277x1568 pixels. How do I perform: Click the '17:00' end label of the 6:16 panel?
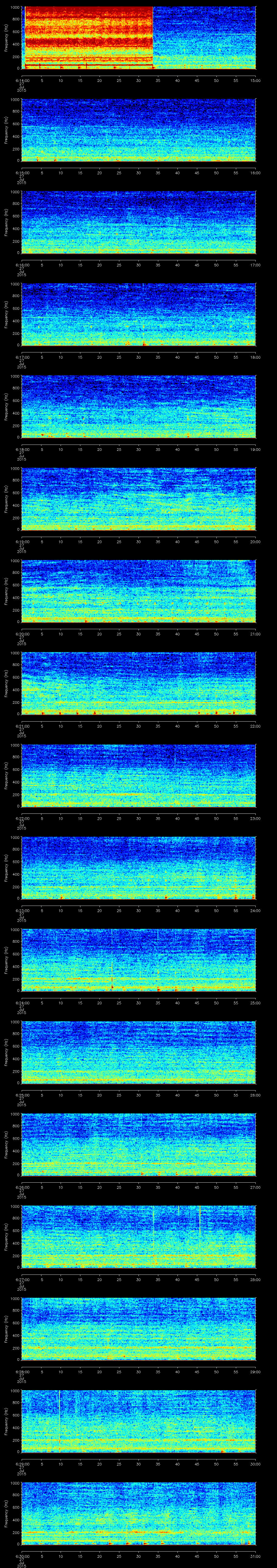(255, 265)
